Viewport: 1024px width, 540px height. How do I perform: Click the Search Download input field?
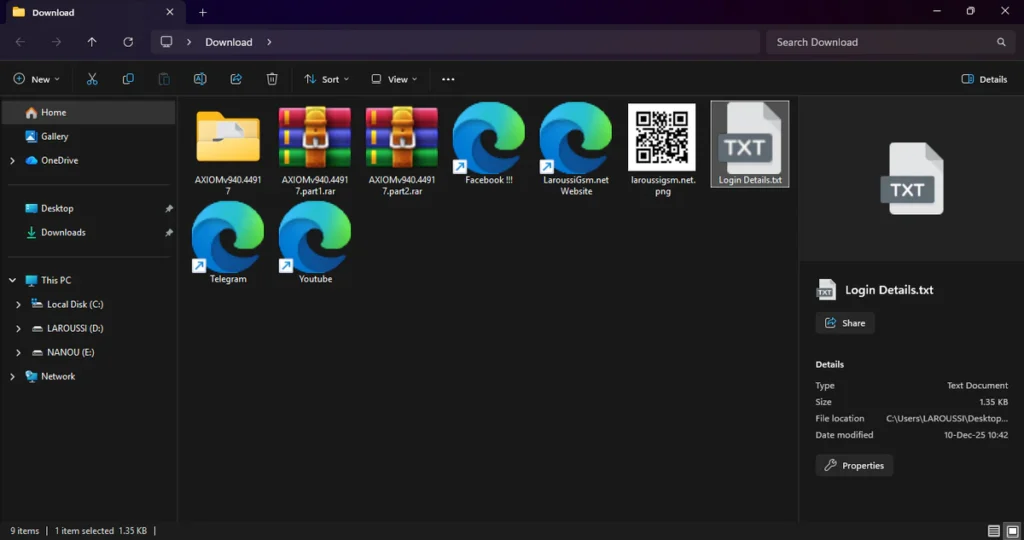click(x=880, y=42)
